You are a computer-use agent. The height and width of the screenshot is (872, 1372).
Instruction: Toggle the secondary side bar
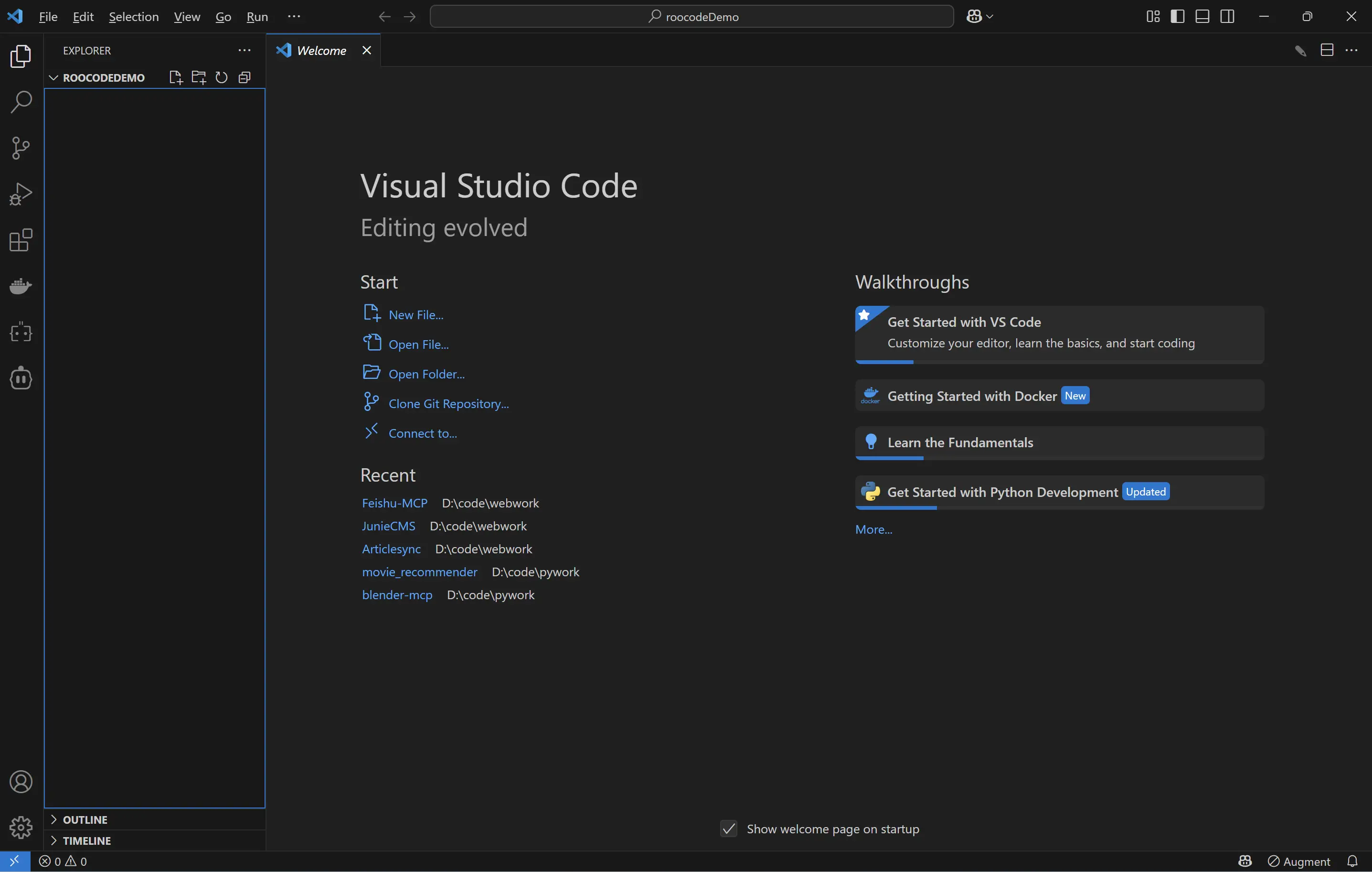pos(1227,17)
